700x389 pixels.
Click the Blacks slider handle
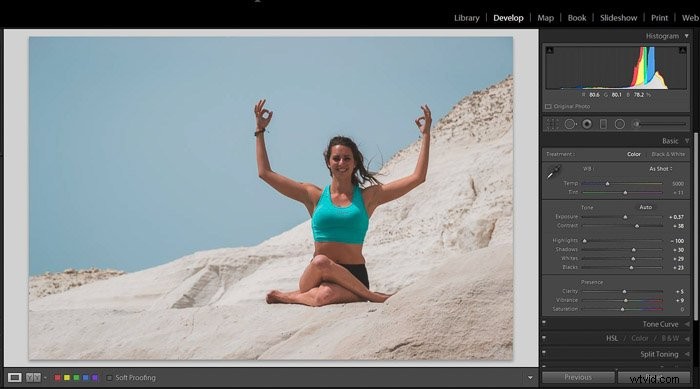pos(631,268)
